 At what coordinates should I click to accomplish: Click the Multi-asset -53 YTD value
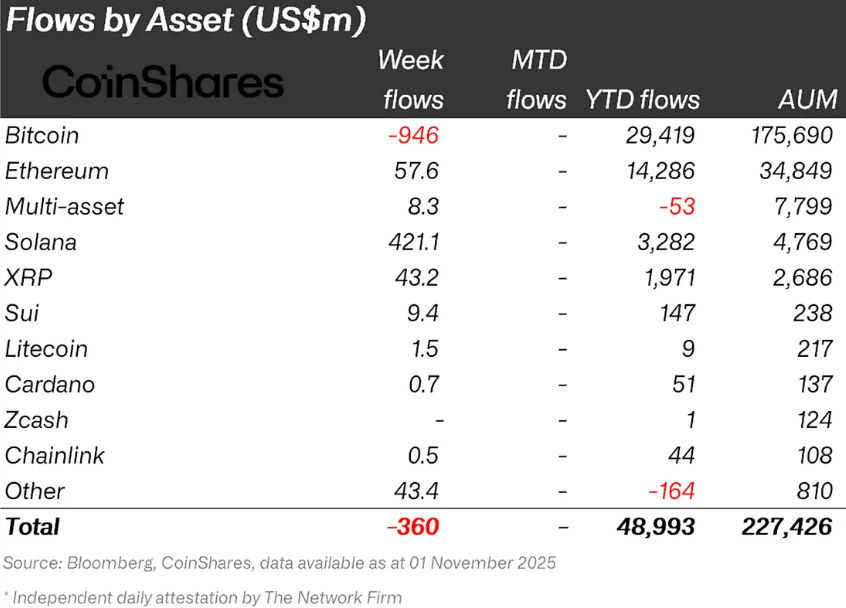coord(675,207)
